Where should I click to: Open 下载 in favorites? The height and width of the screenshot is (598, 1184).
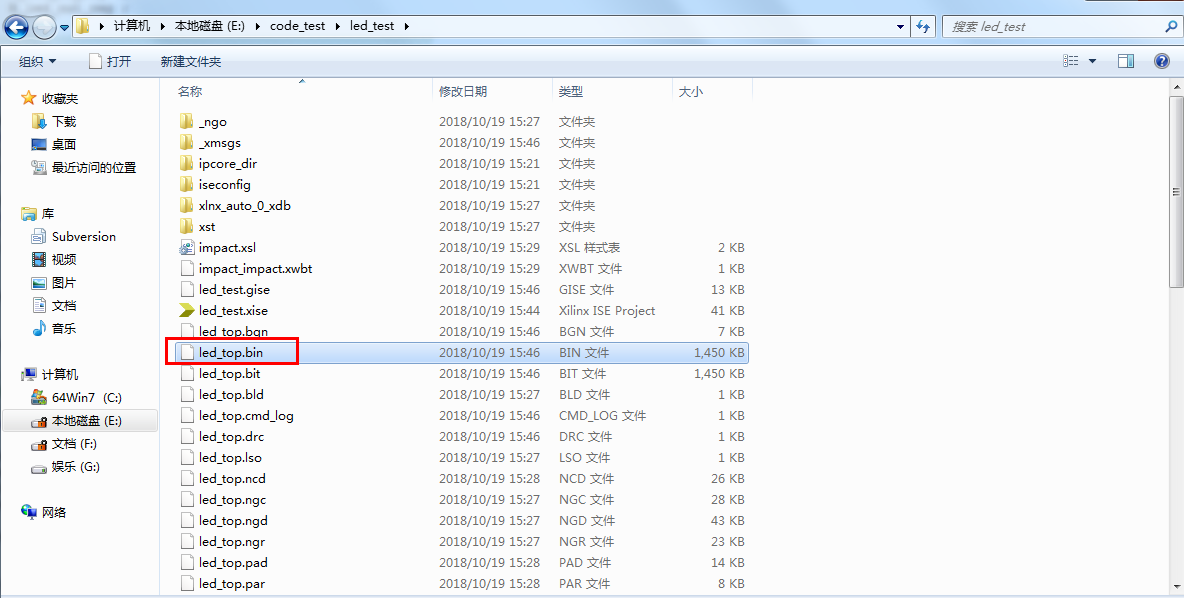[64, 121]
